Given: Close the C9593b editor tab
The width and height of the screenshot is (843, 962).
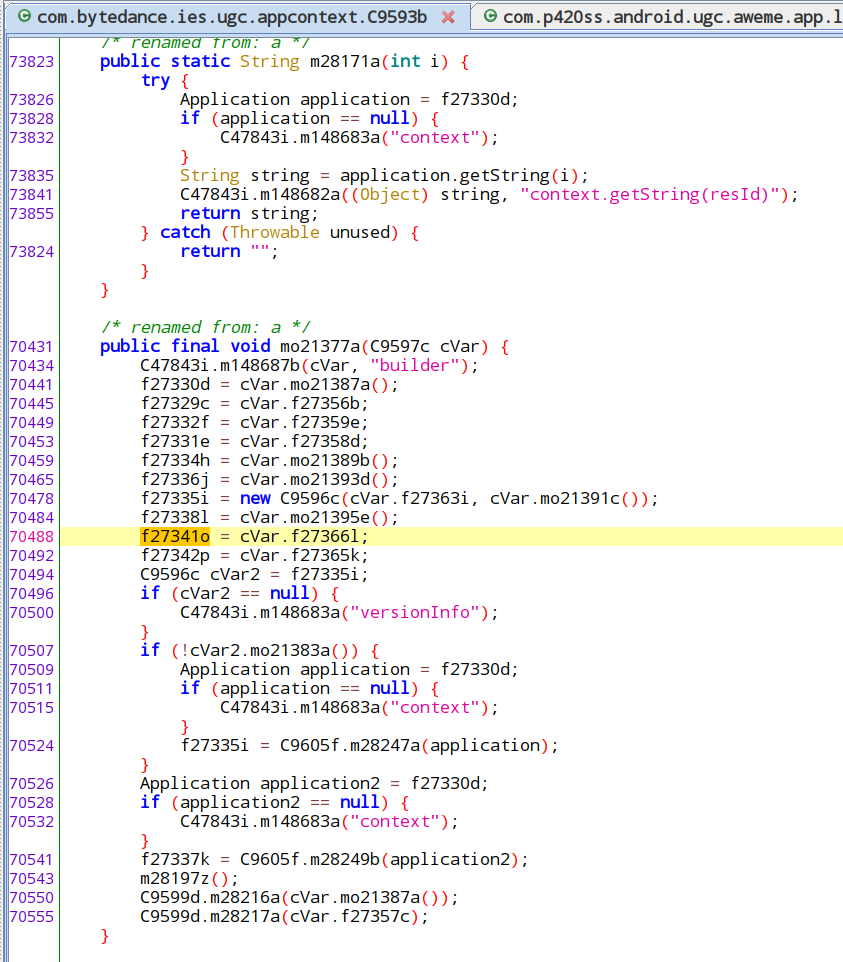Looking at the screenshot, I should pyautogui.click(x=448, y=17).
